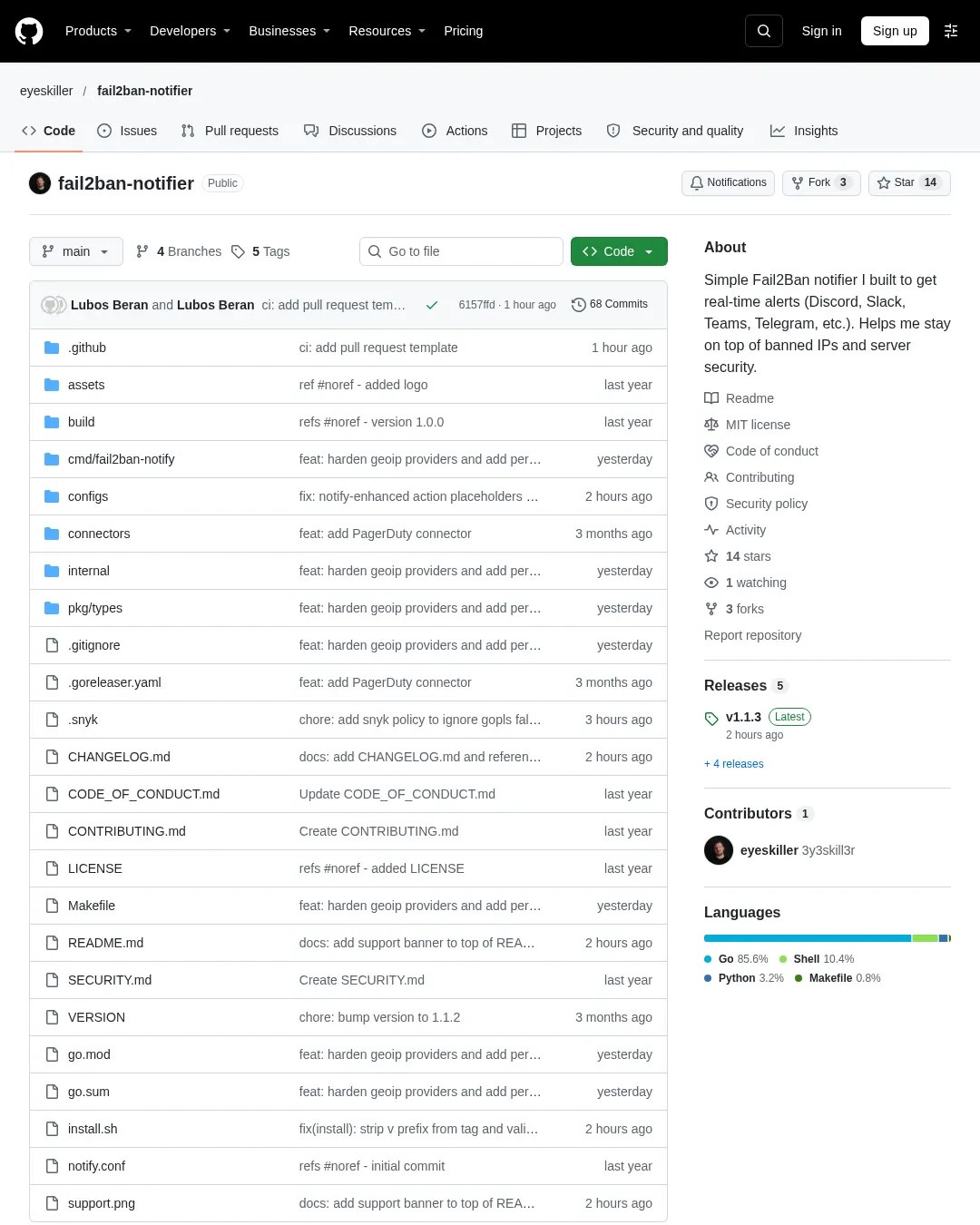
Task: Expand the Products menu
Action: (98, 31)
